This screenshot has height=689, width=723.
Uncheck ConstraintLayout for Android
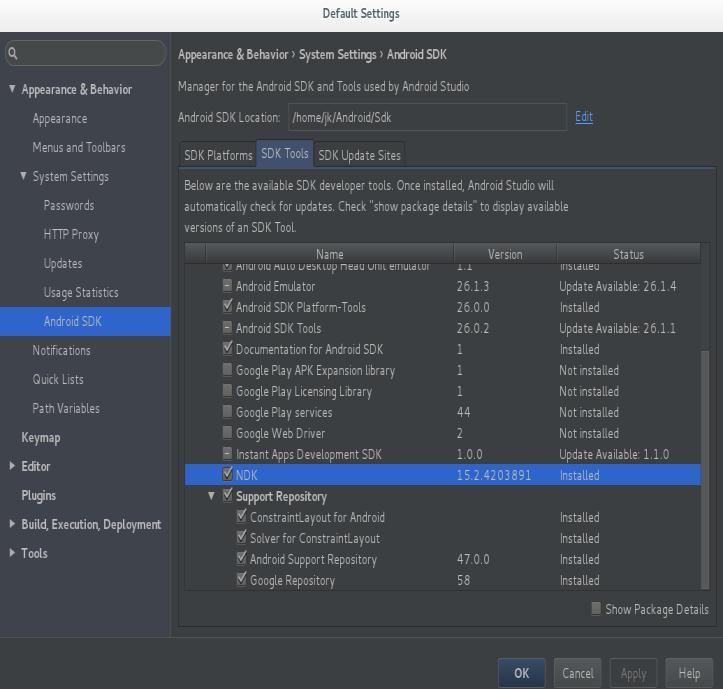pos(241,516)
